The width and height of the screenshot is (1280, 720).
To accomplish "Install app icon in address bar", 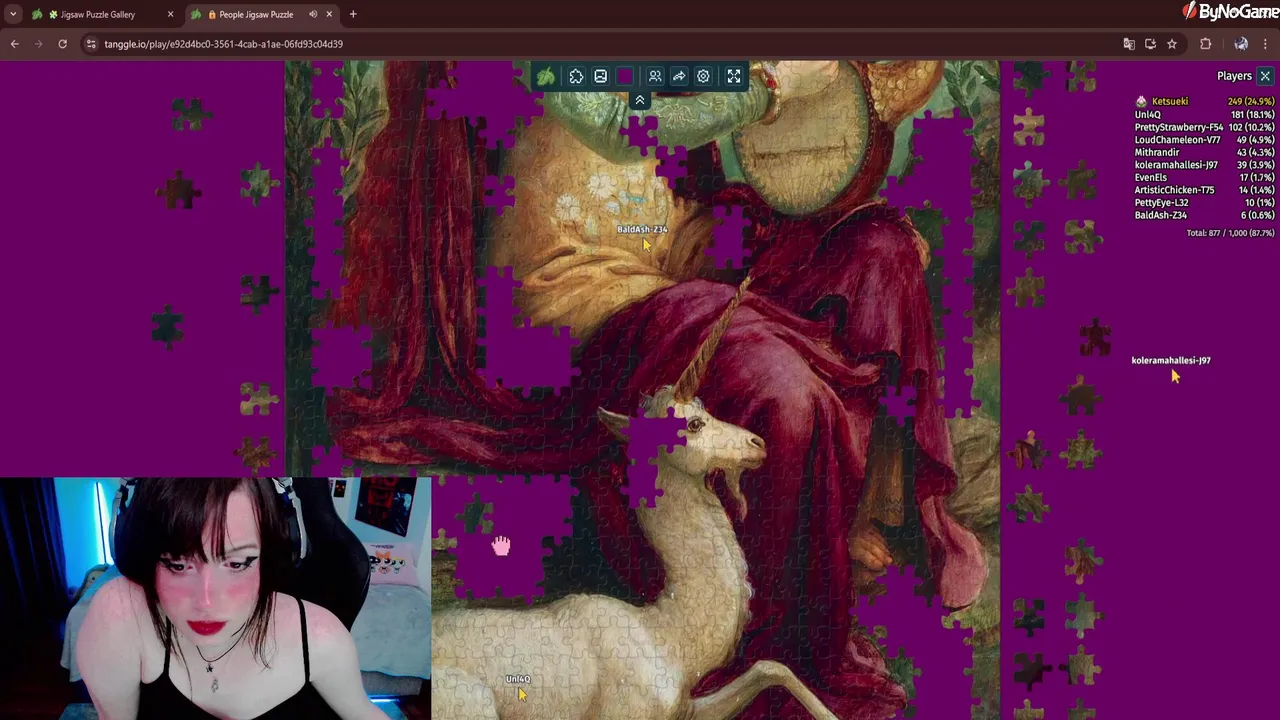I will (x=1150, y=44).
